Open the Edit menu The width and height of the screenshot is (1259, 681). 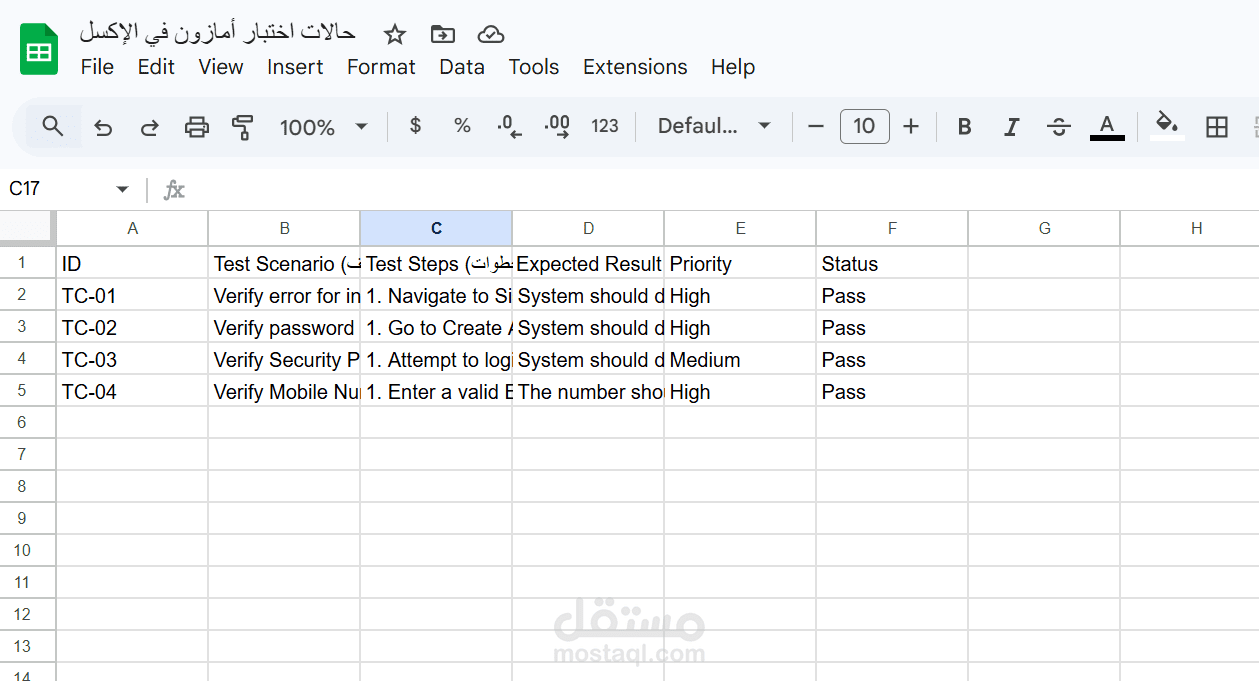[156, 67]
